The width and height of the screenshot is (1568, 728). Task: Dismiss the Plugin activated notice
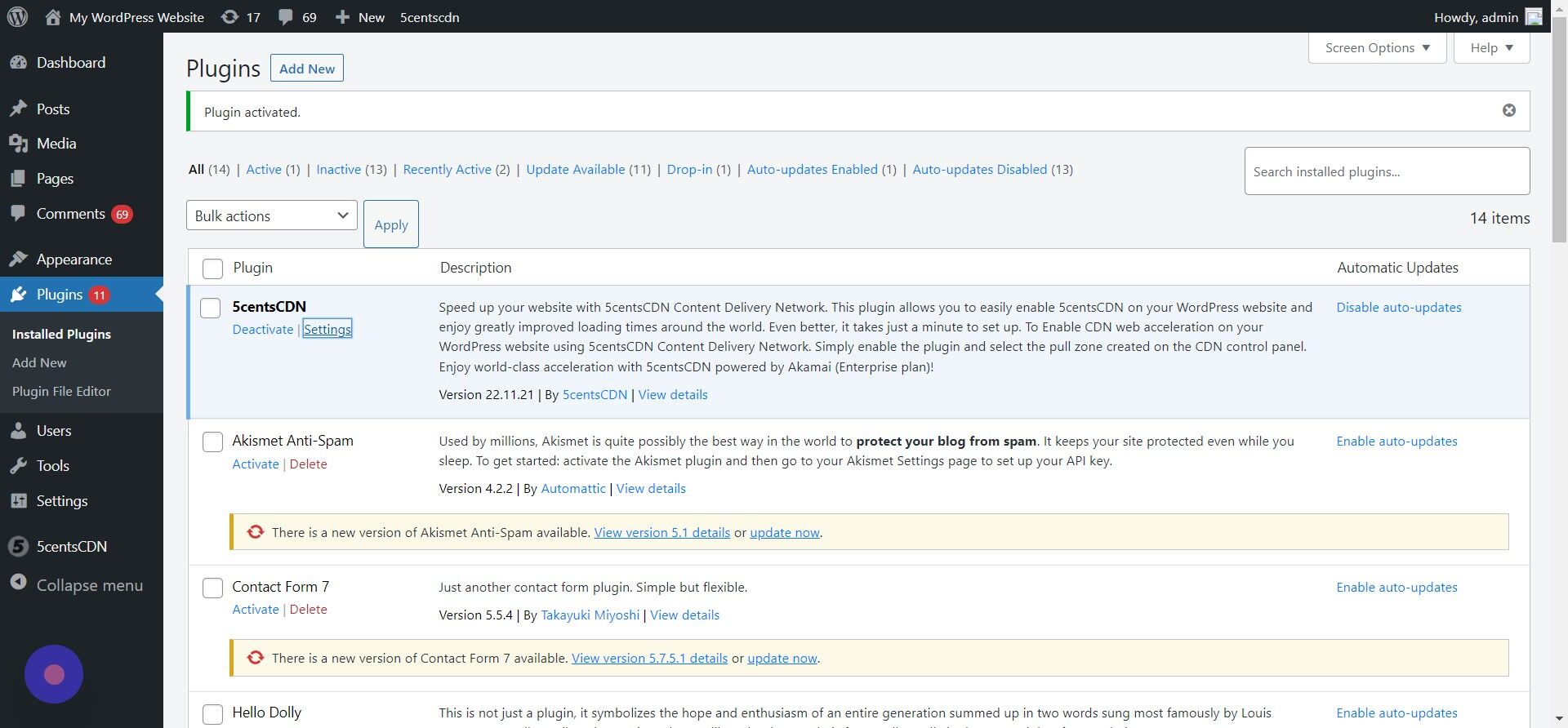tap(1509, 110)
